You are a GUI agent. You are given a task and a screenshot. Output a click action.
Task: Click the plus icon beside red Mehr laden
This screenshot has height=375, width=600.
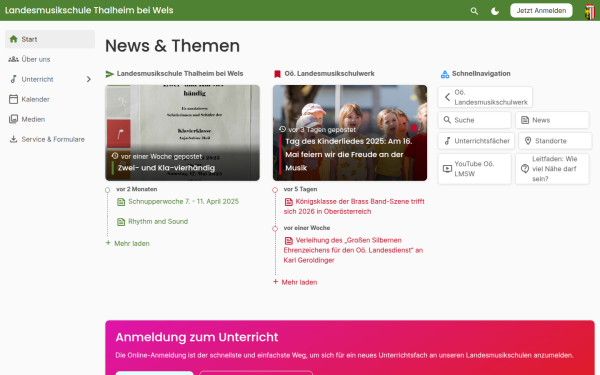pos(276,282)
